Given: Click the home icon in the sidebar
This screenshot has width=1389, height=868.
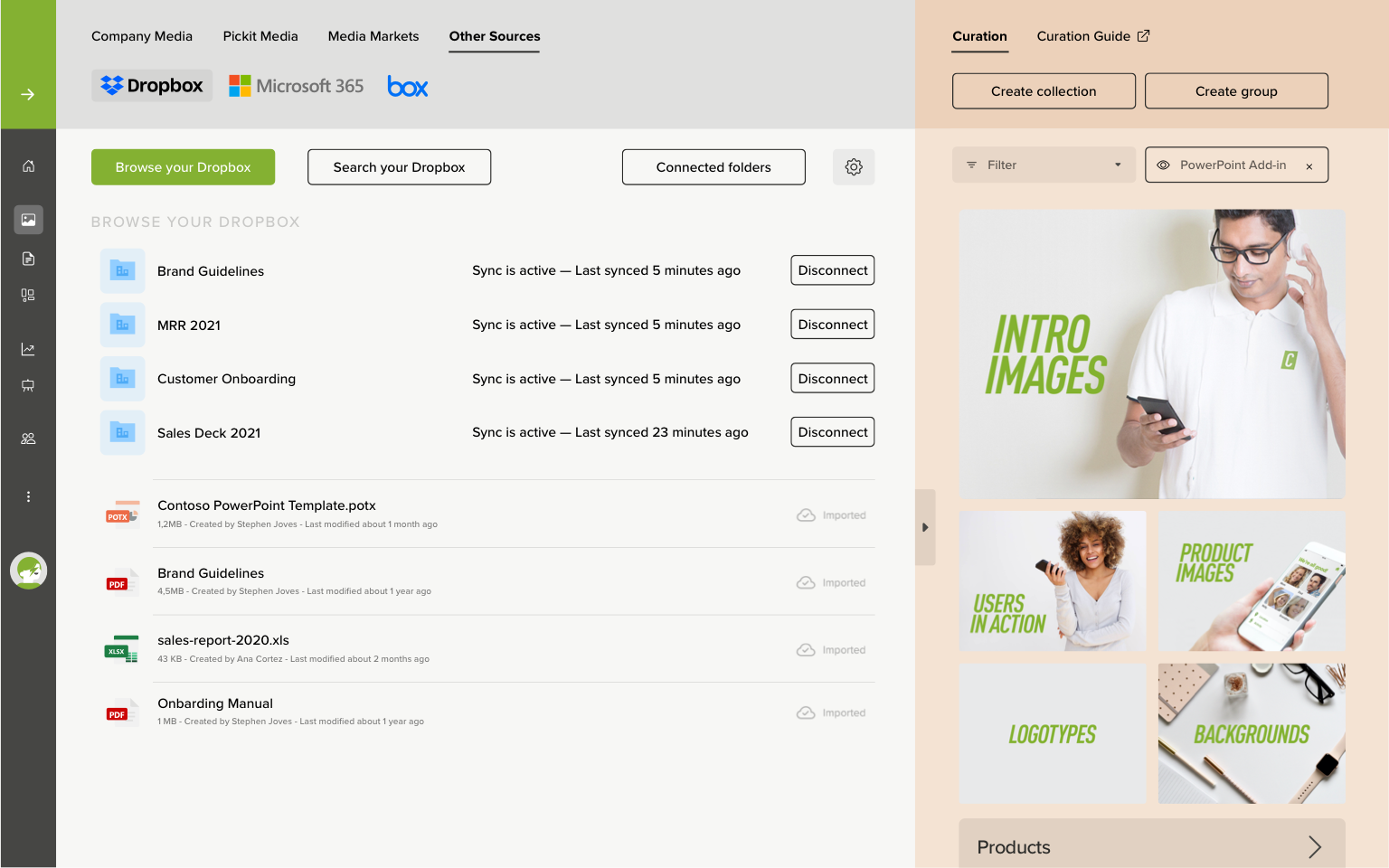Looking at the screenshot, I should [x=28, y=166].
